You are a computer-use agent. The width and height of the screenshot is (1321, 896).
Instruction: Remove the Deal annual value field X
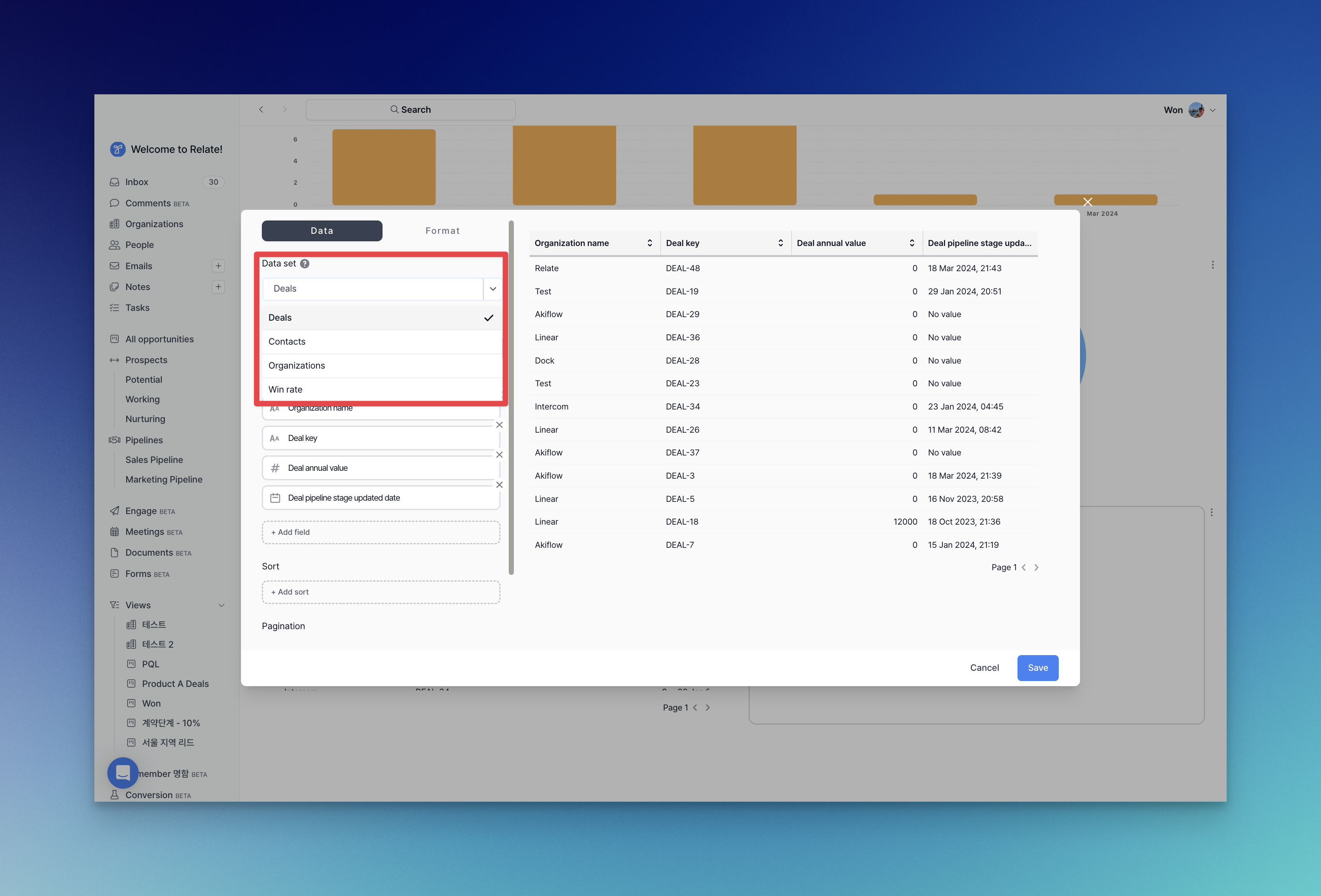(499, 455)
